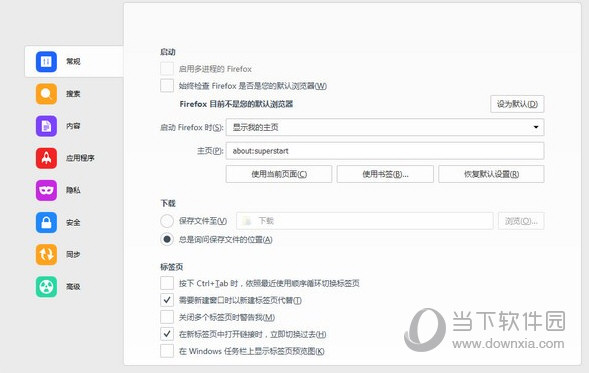Click the 下载 section heading
Screen dimensions: 589x373
[x=168, y=203]
